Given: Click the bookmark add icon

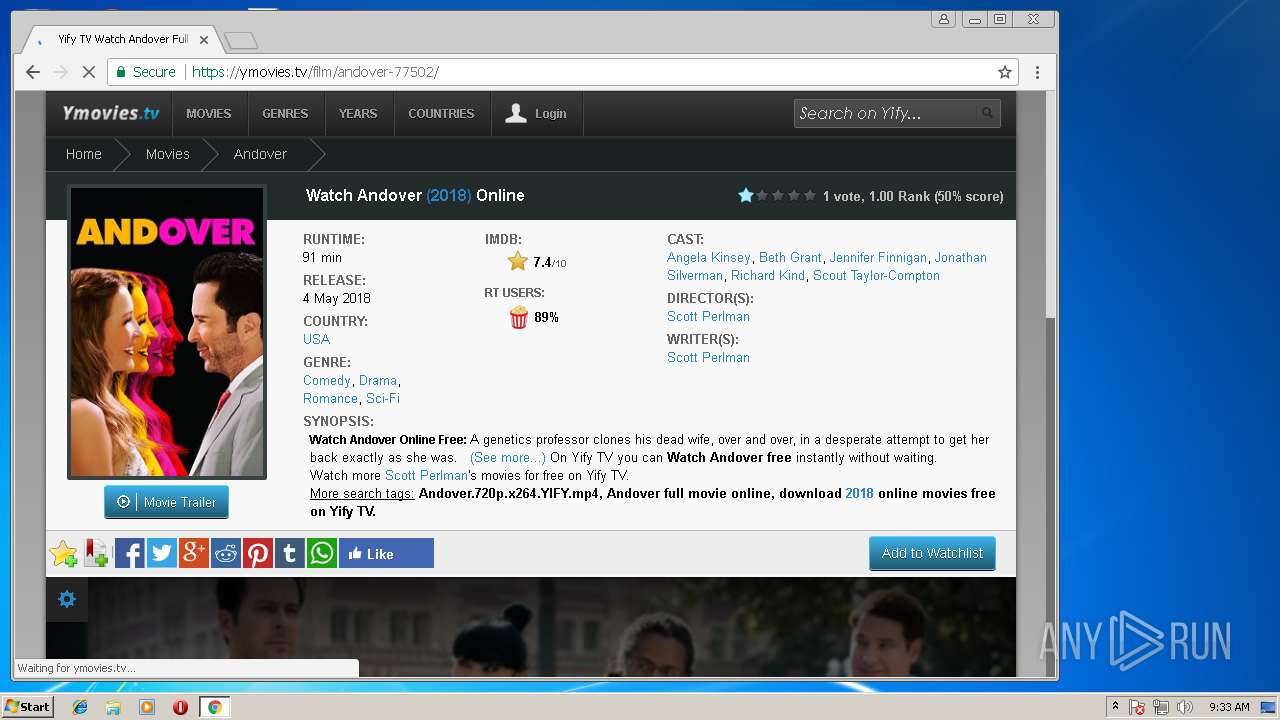Looking at the screenshot, I should (x=96, y=553).
